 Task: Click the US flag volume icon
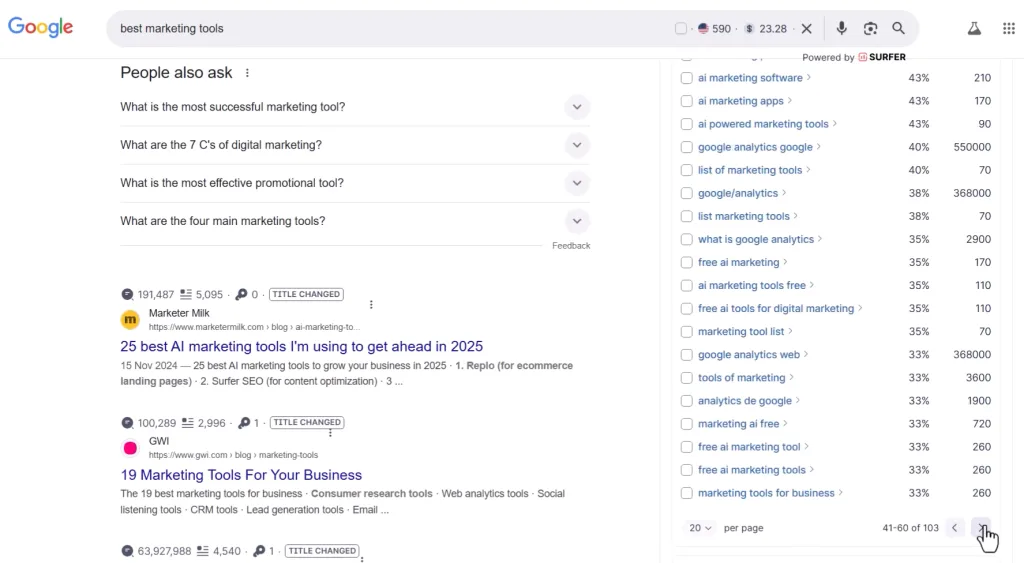click(703, 29)
